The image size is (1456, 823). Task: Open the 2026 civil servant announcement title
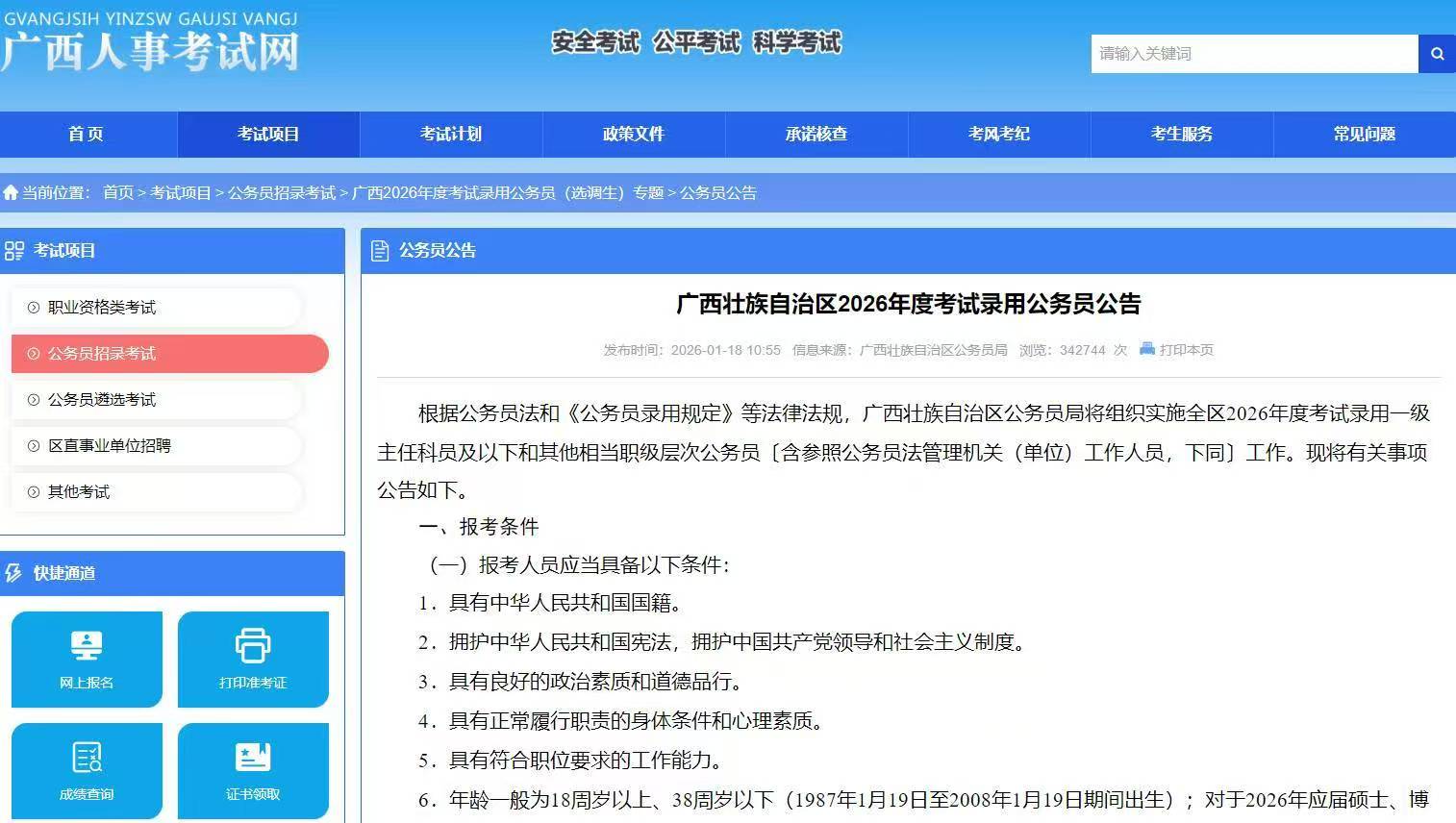pos(909,304)
